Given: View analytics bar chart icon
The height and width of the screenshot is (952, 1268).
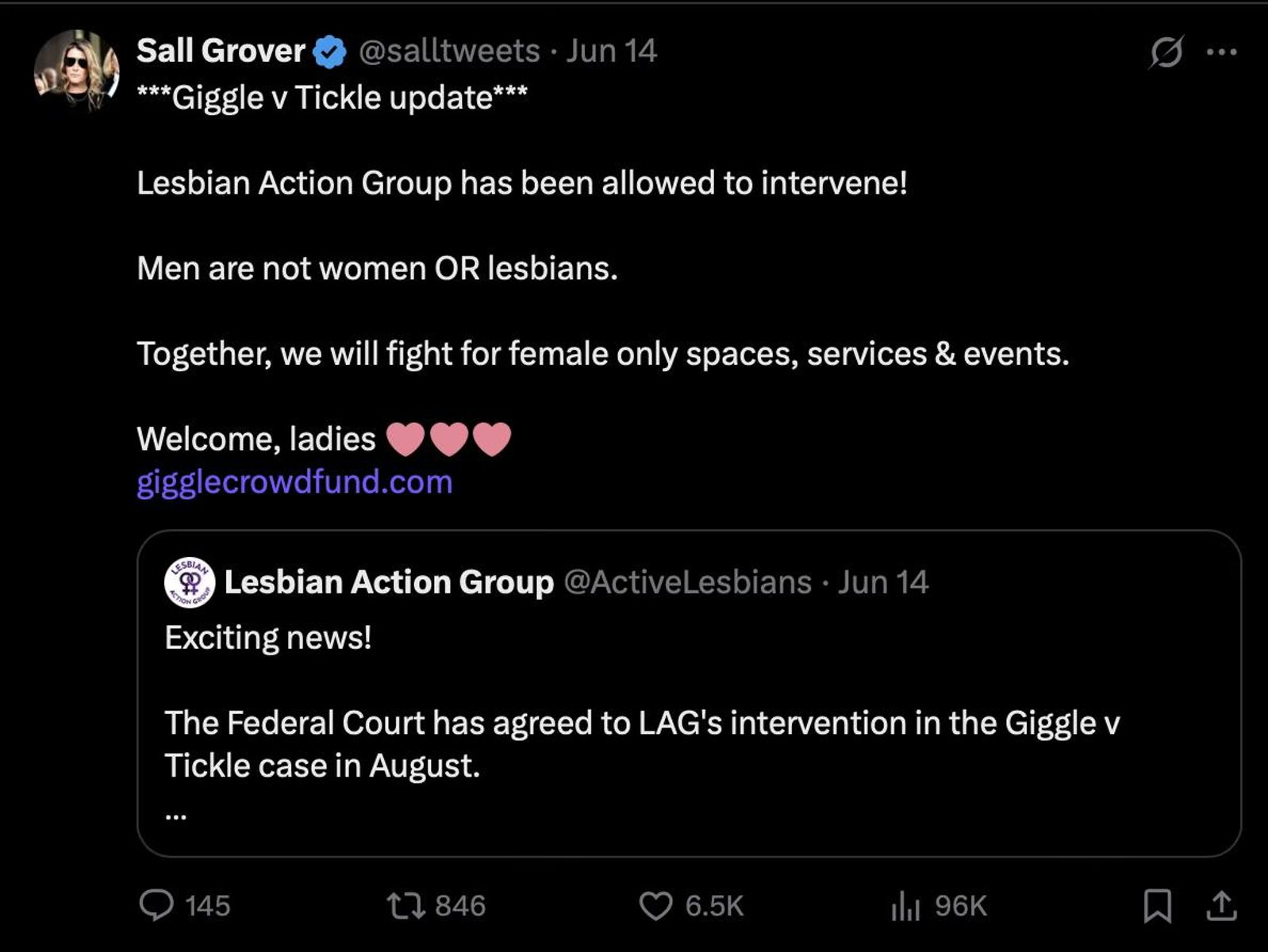Looking at the screenshot, I should (x=905, y=905).
